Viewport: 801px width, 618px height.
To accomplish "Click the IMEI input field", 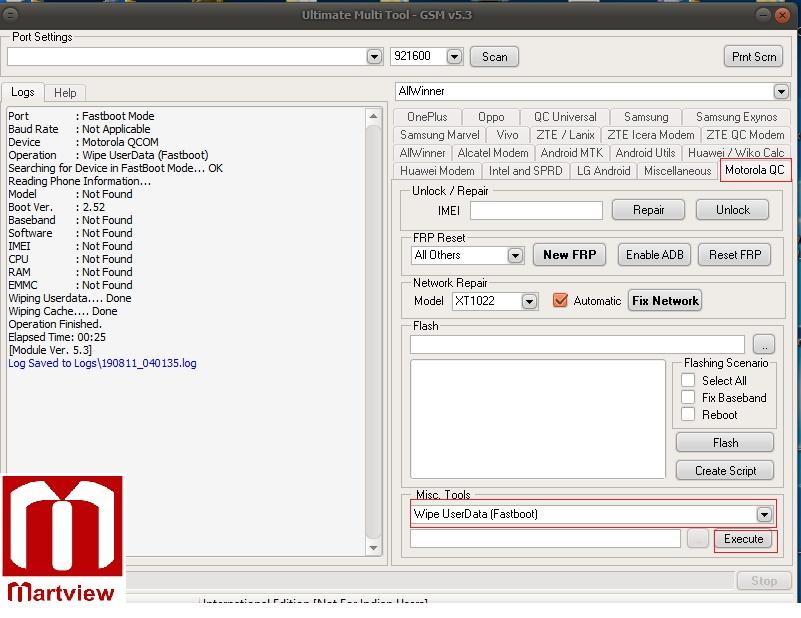I will point(536,210).
